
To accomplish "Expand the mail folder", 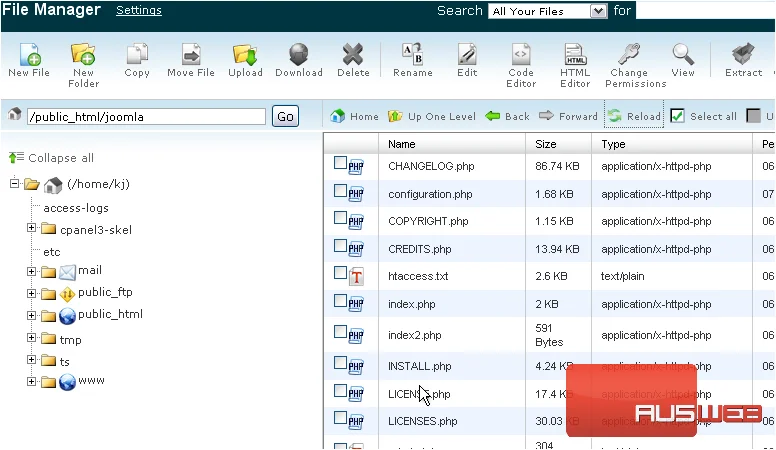I will [31, 271].
